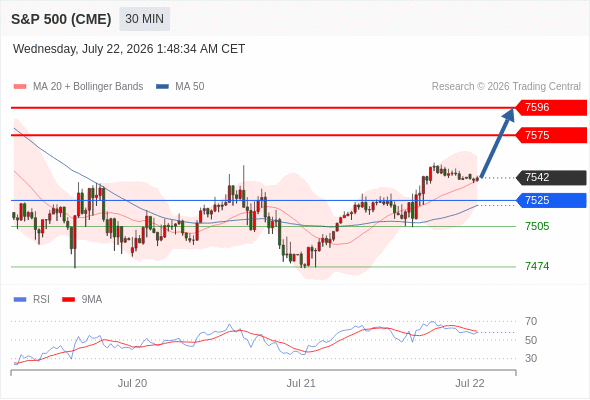Click the MA 50 legend color swatch
Screen dimensions: 590x400
162,87
